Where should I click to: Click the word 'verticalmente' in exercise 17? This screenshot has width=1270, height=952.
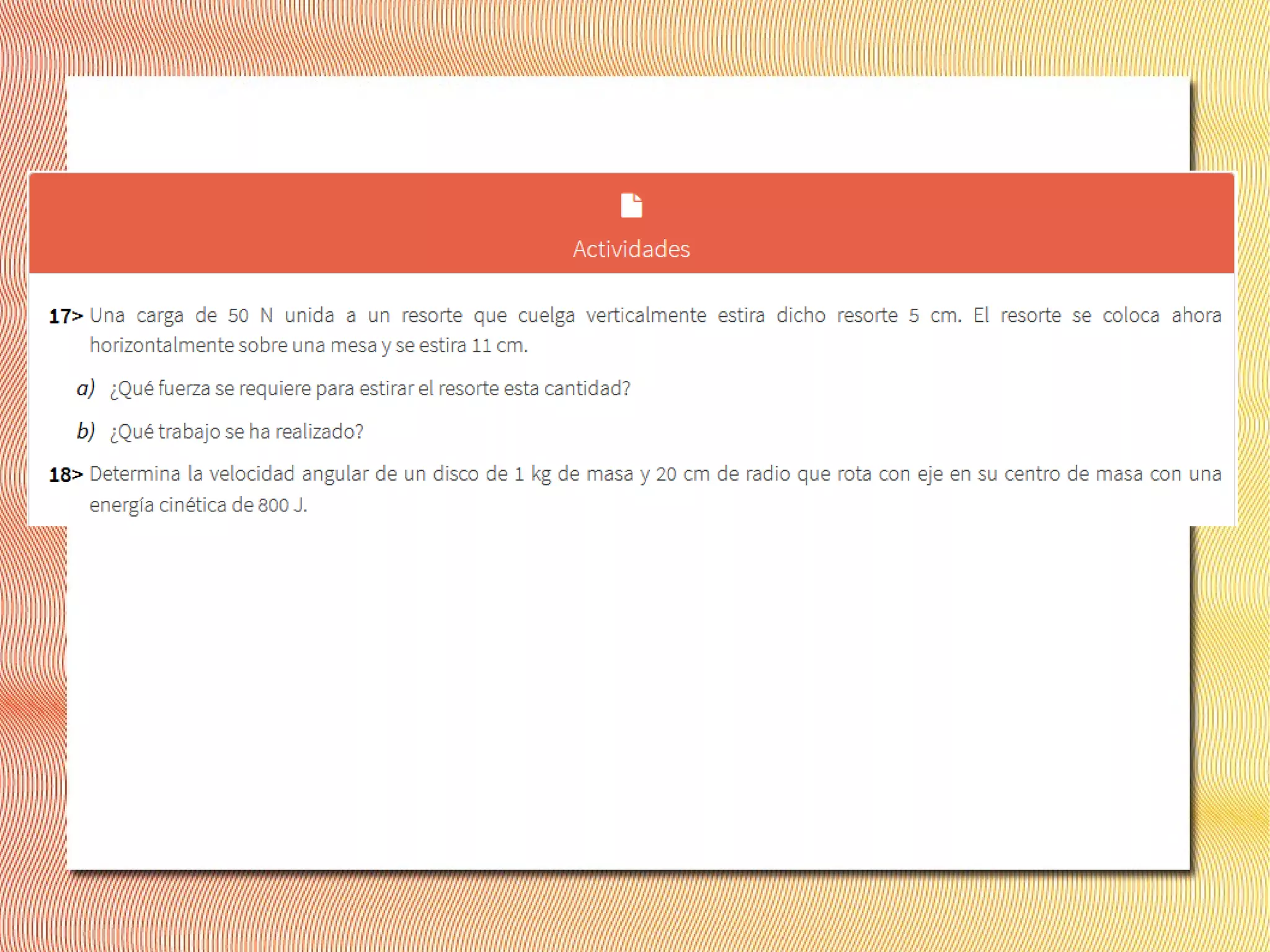pos(646,316)
